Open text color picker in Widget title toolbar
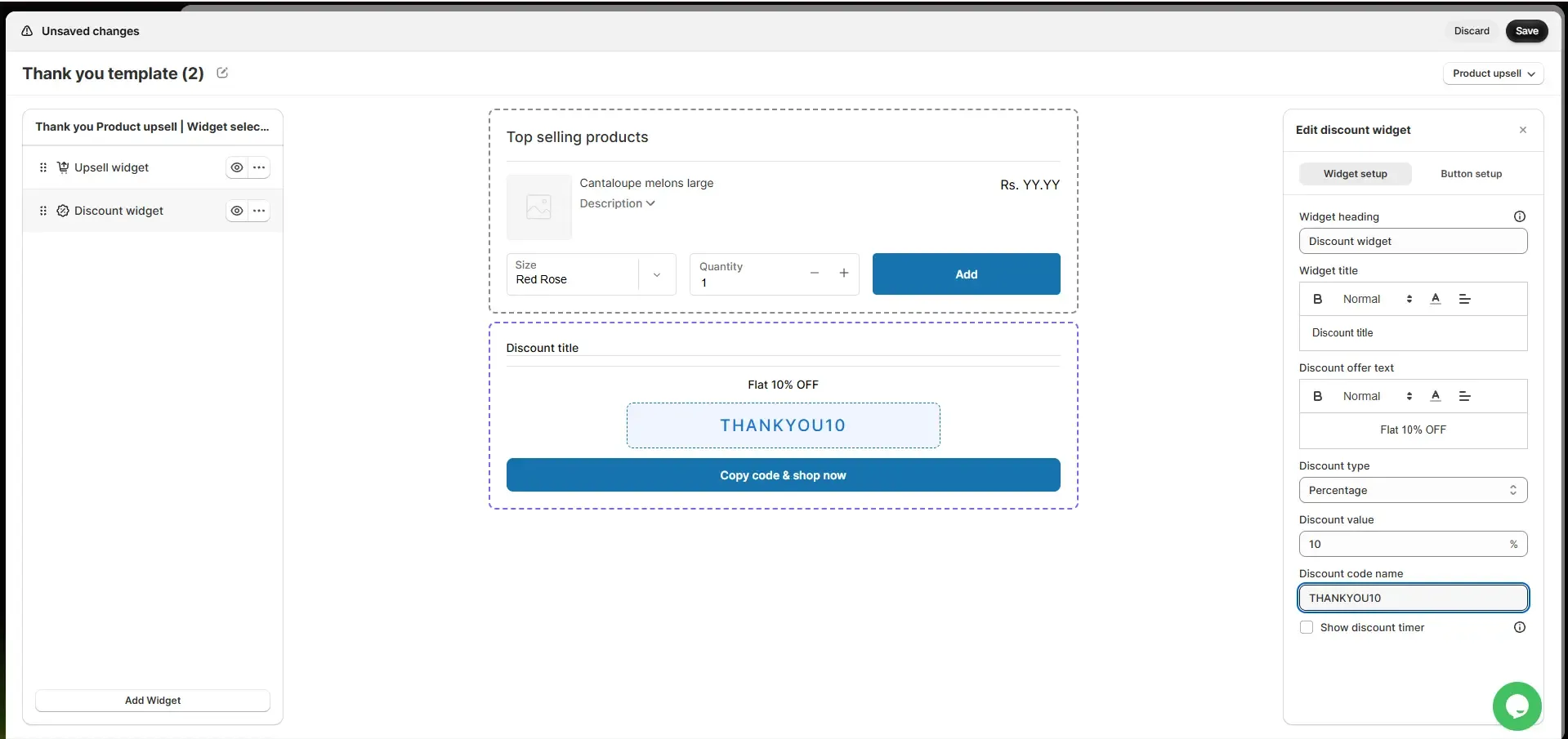Screen dimensions: 1568x739 point(1436,299)
